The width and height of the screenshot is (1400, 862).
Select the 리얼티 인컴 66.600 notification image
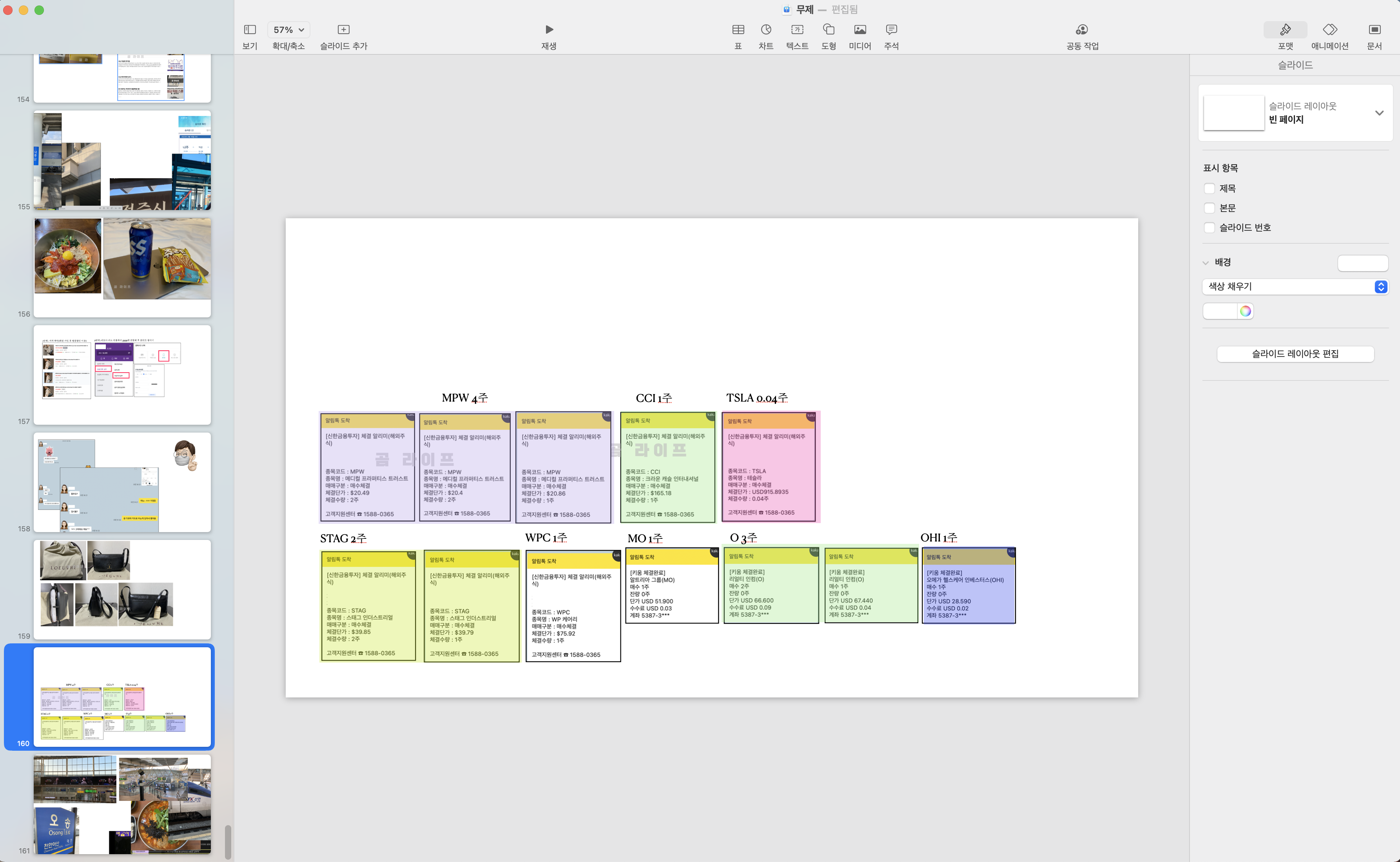click(x=771, y=585)
